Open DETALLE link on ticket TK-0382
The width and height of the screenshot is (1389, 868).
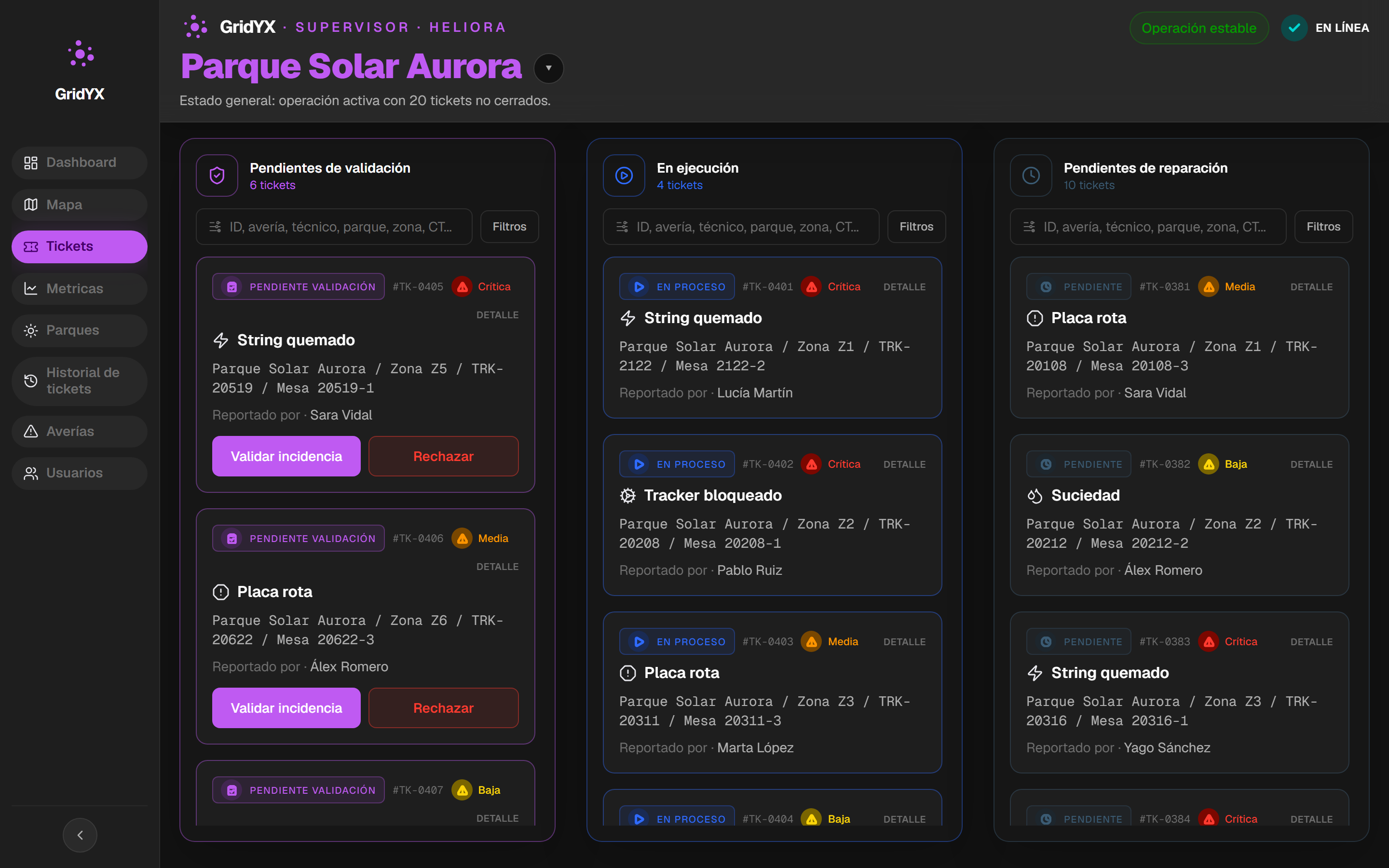pos(1311,464)
